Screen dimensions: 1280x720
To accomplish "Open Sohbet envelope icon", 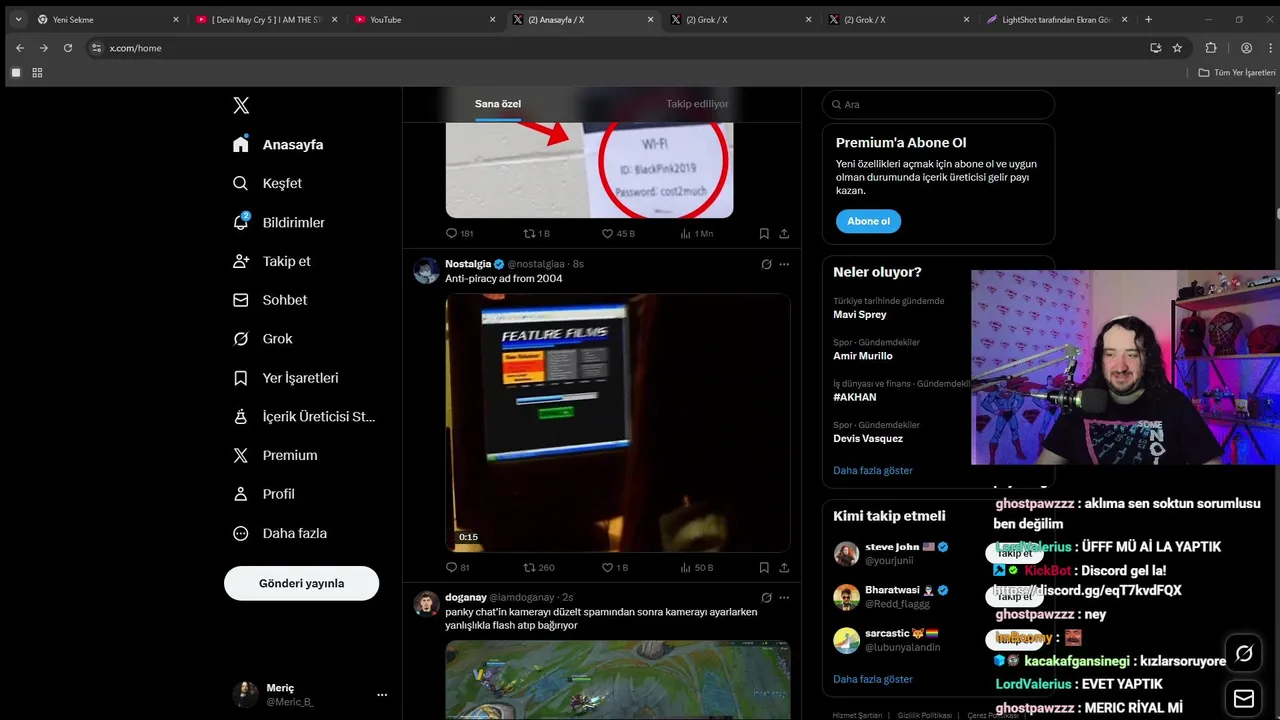I will (241, 300).
